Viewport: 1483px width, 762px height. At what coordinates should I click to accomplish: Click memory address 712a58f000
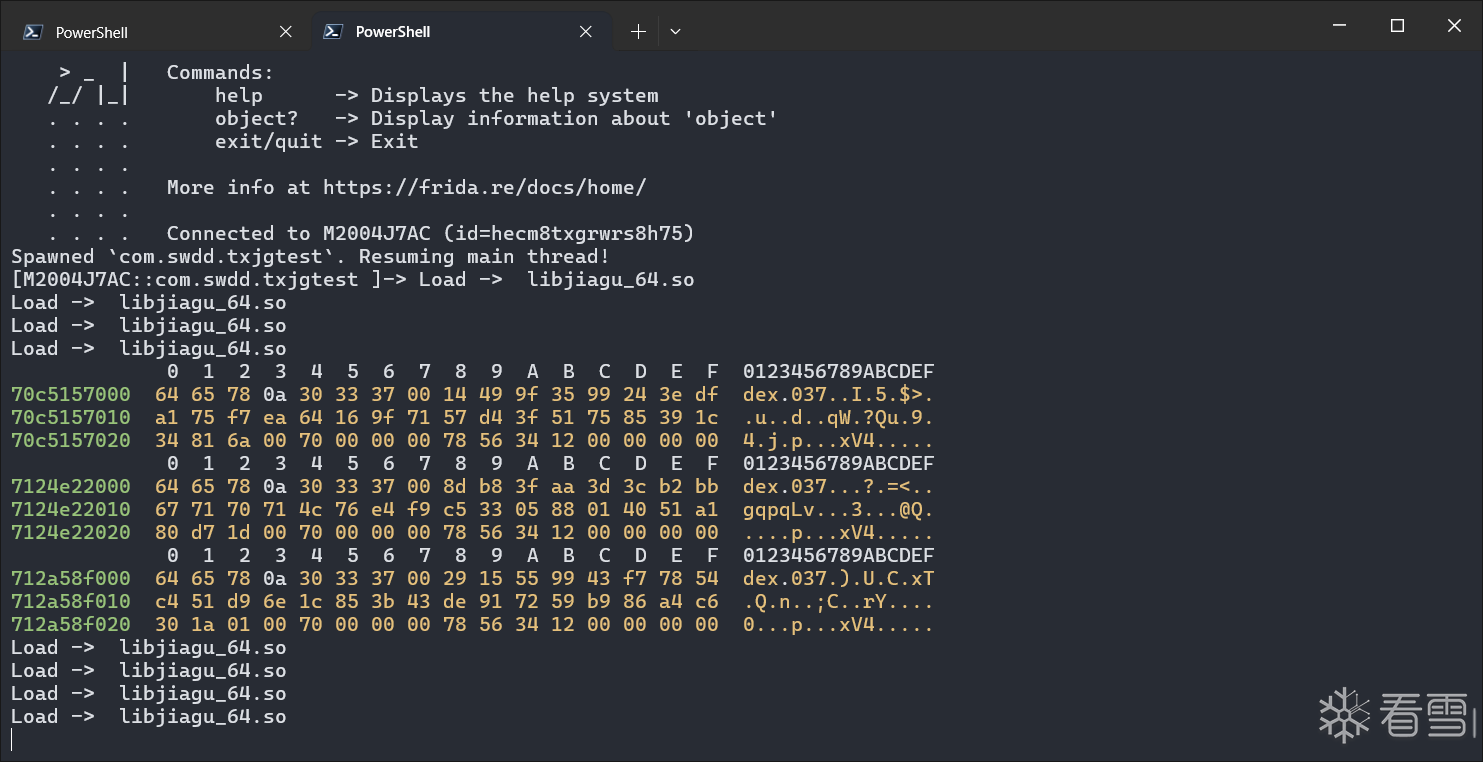tap(70, 578)
